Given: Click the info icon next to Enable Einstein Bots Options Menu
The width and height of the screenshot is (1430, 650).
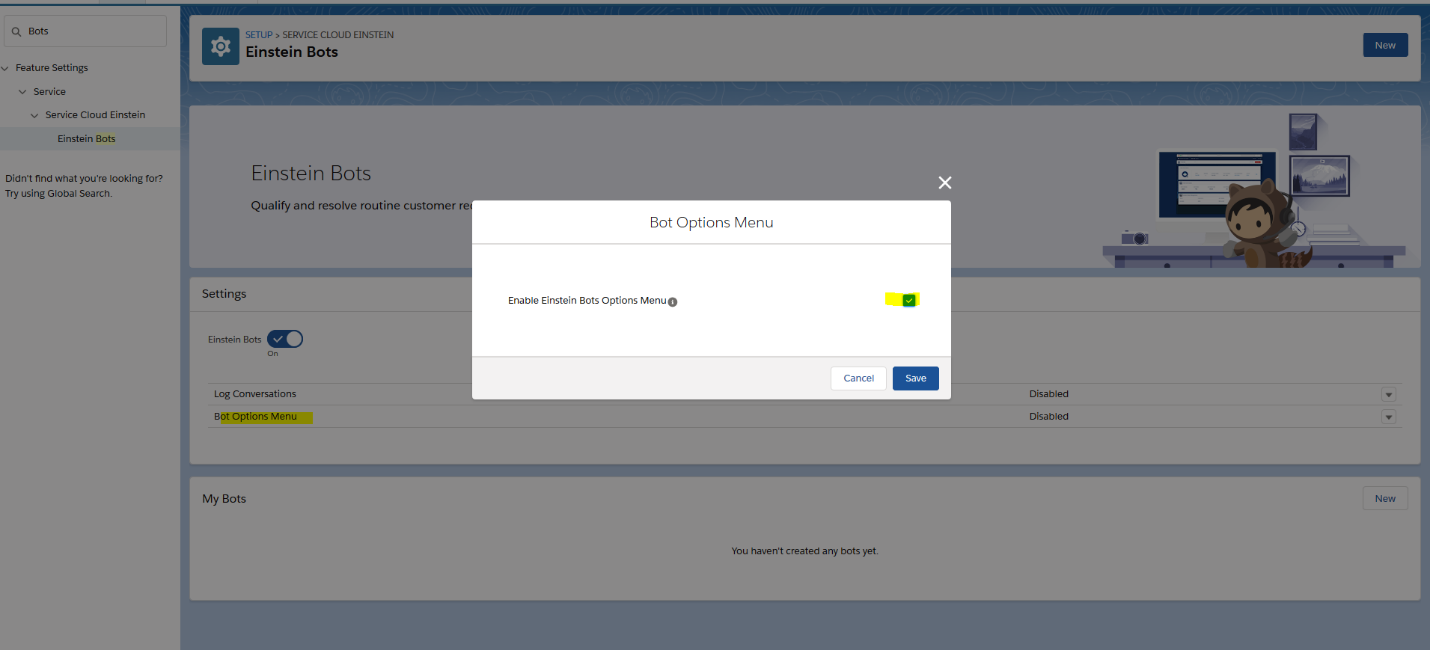Looking at the screenshot, I should pyautogui.click(x=672, y=302).
